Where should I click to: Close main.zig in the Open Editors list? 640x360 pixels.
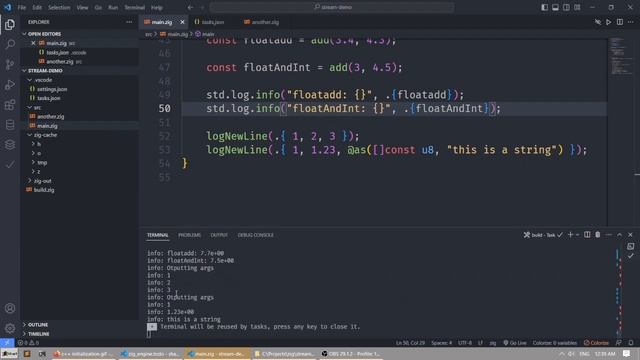pyautogui.click(x=33, y=43)
